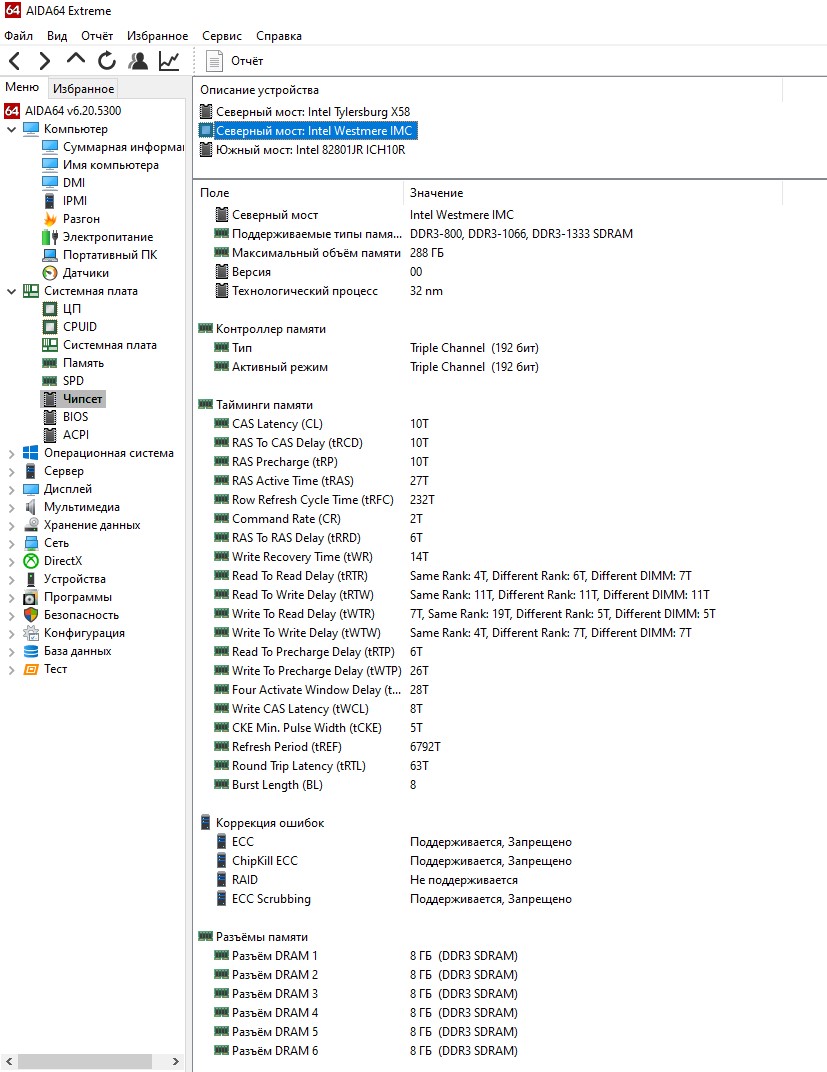Open user management toolbar icon
The height and width of the screenshot is (1072, 827).
point(138,61)
